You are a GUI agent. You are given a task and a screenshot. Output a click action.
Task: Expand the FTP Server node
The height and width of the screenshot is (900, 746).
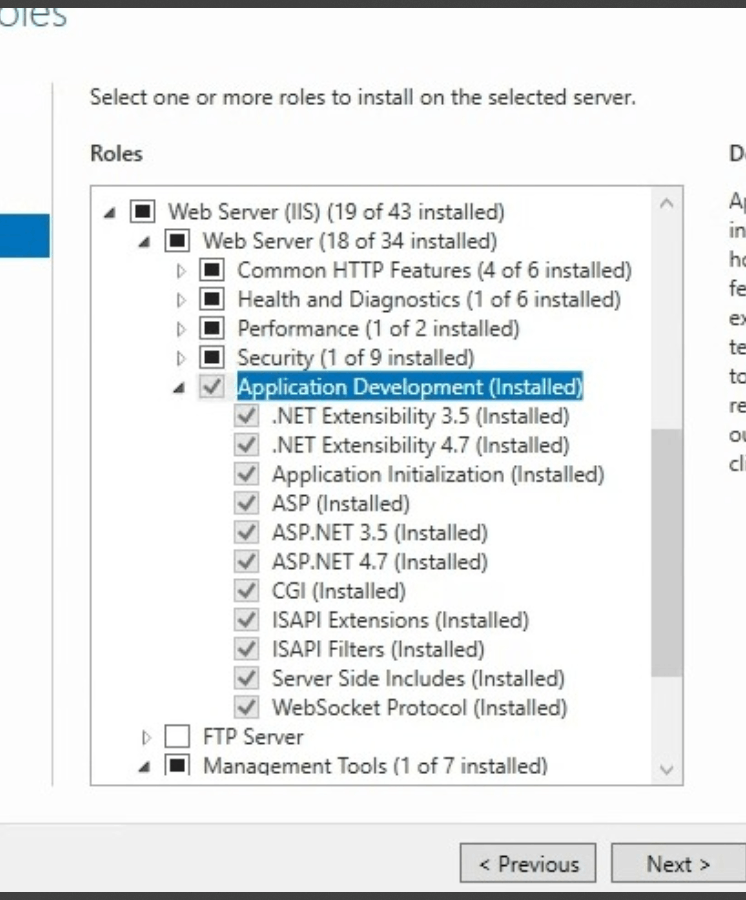click(x=146, y=737)
